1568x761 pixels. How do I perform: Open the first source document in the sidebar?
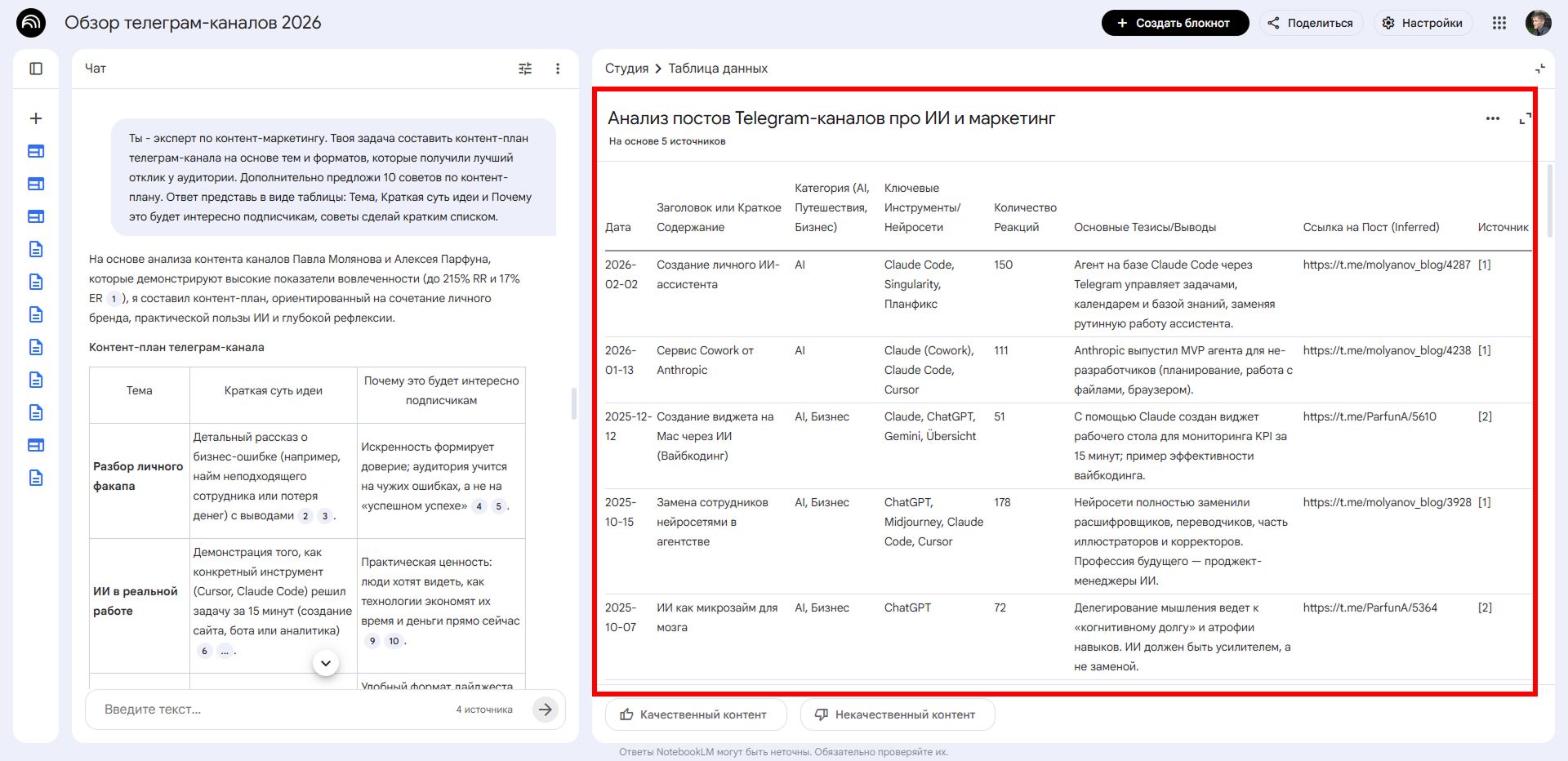coord(36,151)
